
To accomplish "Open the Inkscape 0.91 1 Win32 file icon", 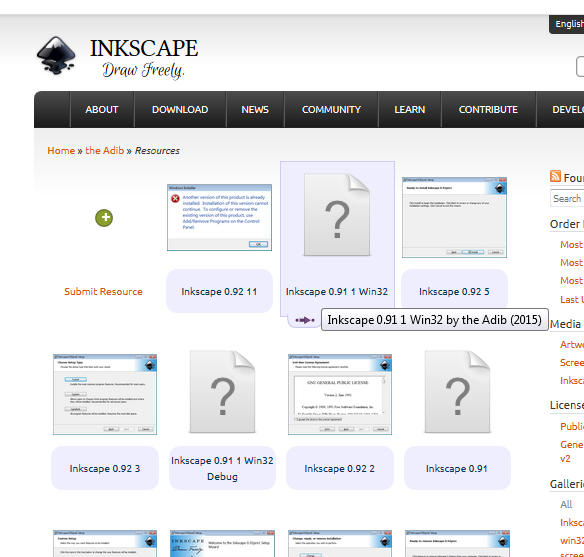I will 337,215.
